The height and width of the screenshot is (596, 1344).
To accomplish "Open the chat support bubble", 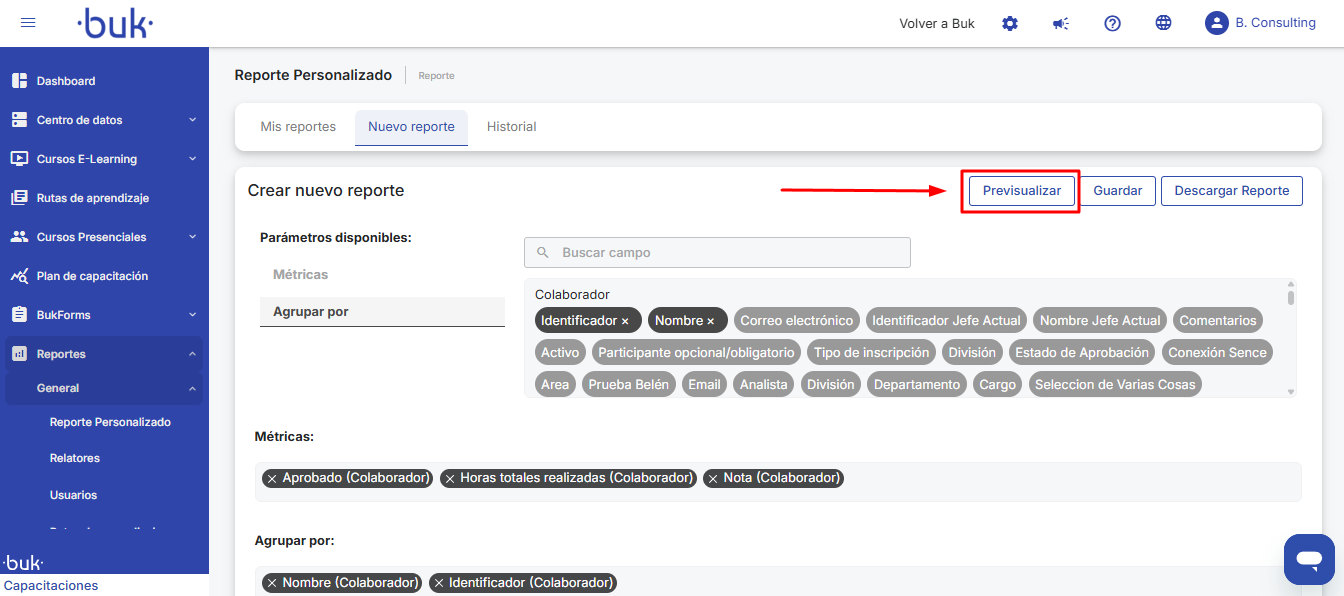I will point(1309,559).
